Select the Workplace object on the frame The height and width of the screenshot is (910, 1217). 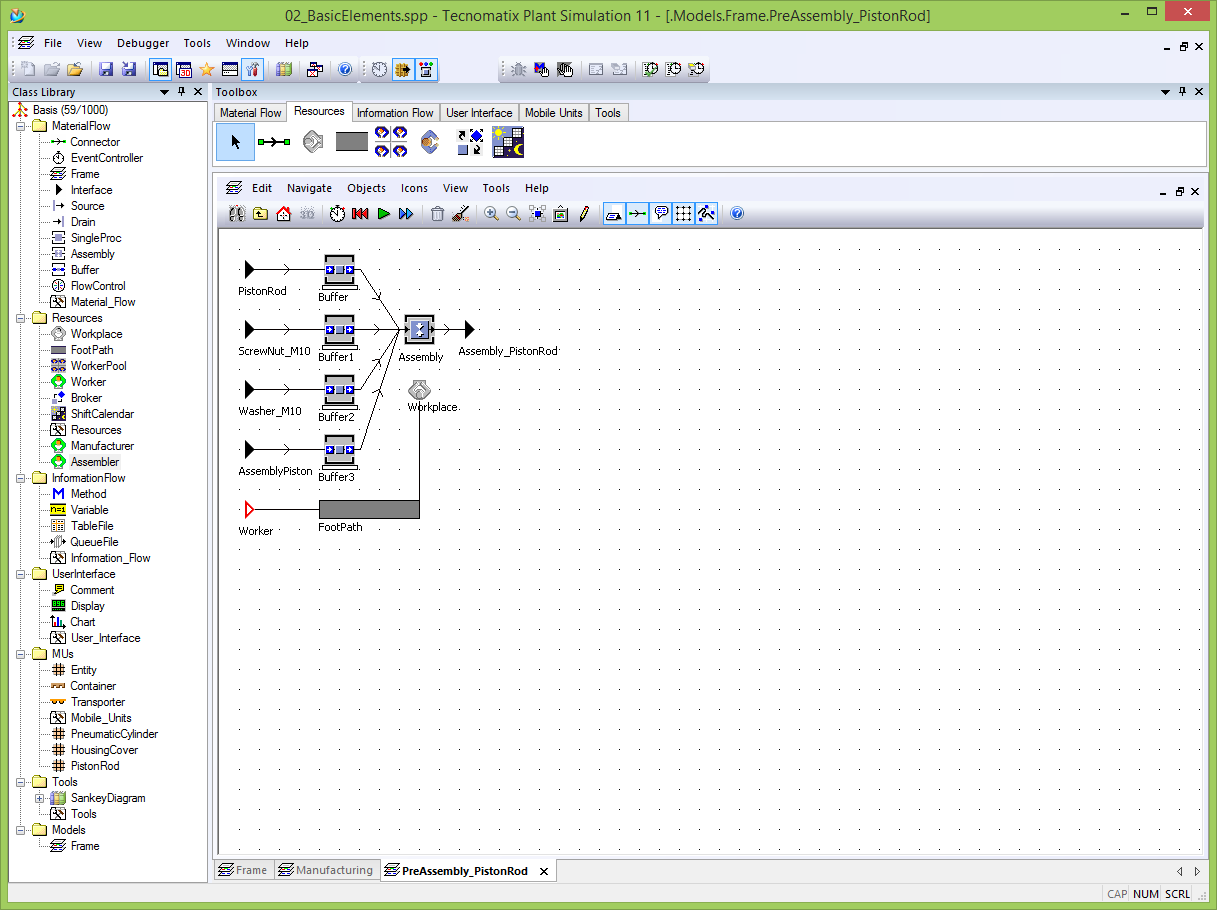(419, 390)
